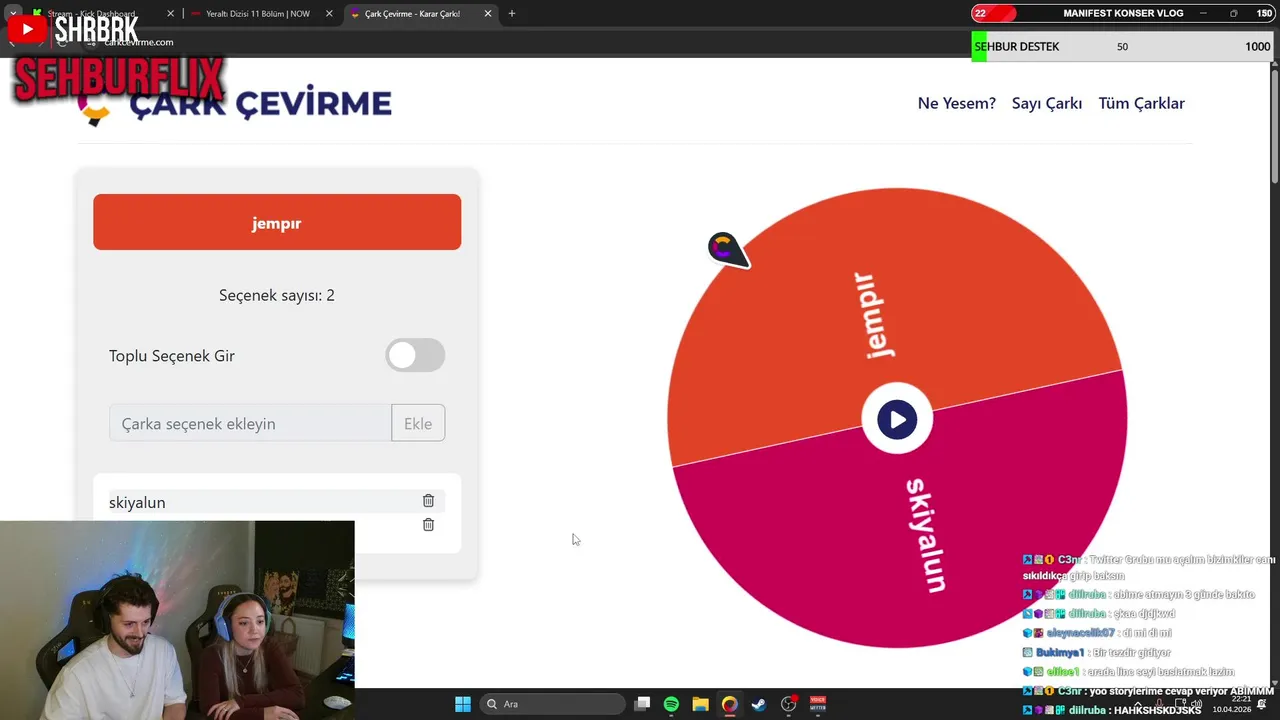Close the Çark Çevirme tab
The height and width of the screenshot is (720, 1280).
click(x=488, y=14)
